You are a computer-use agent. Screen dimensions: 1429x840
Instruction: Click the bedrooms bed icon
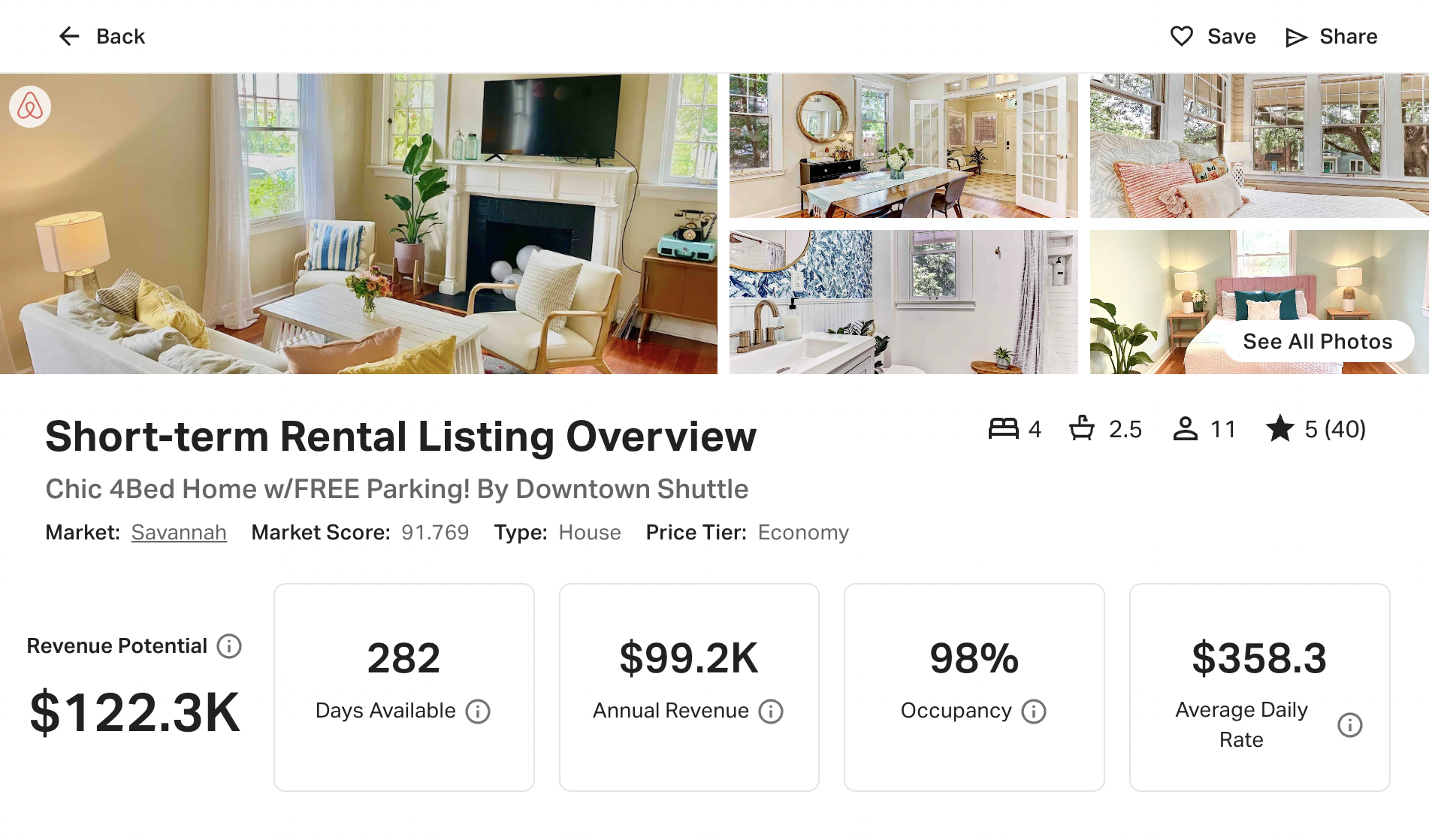click(x=1003, y=428)
